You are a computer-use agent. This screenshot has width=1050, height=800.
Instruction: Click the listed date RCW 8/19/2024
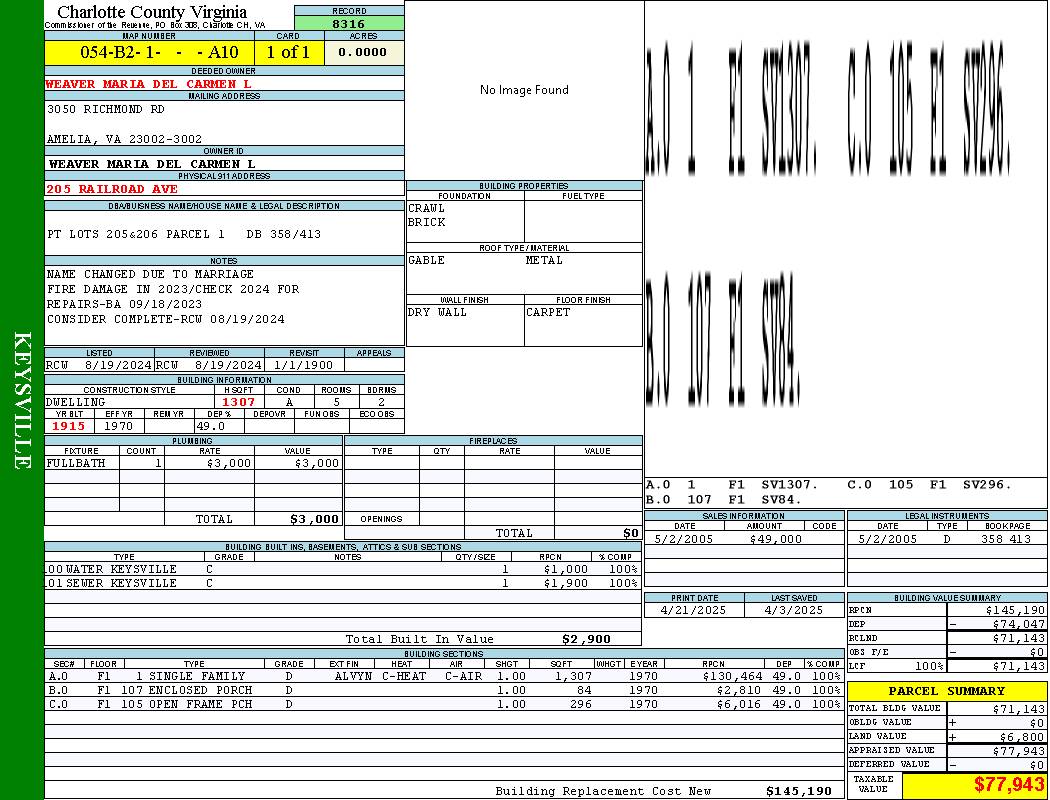pyautogui.click(x=99, y=366)
